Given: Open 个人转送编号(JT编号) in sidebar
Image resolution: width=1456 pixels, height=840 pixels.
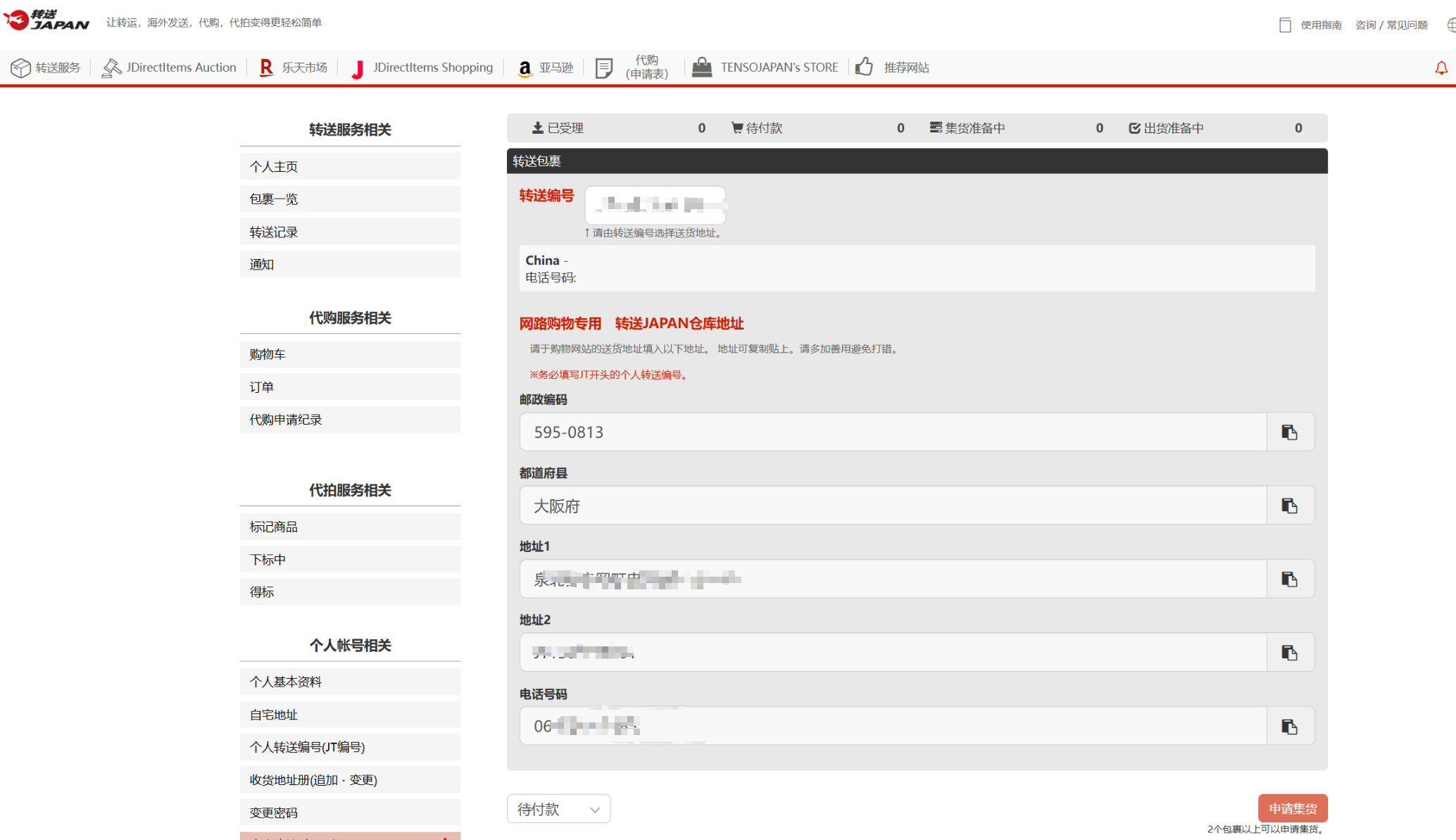Looking at the screenshot, I should 350,747.
